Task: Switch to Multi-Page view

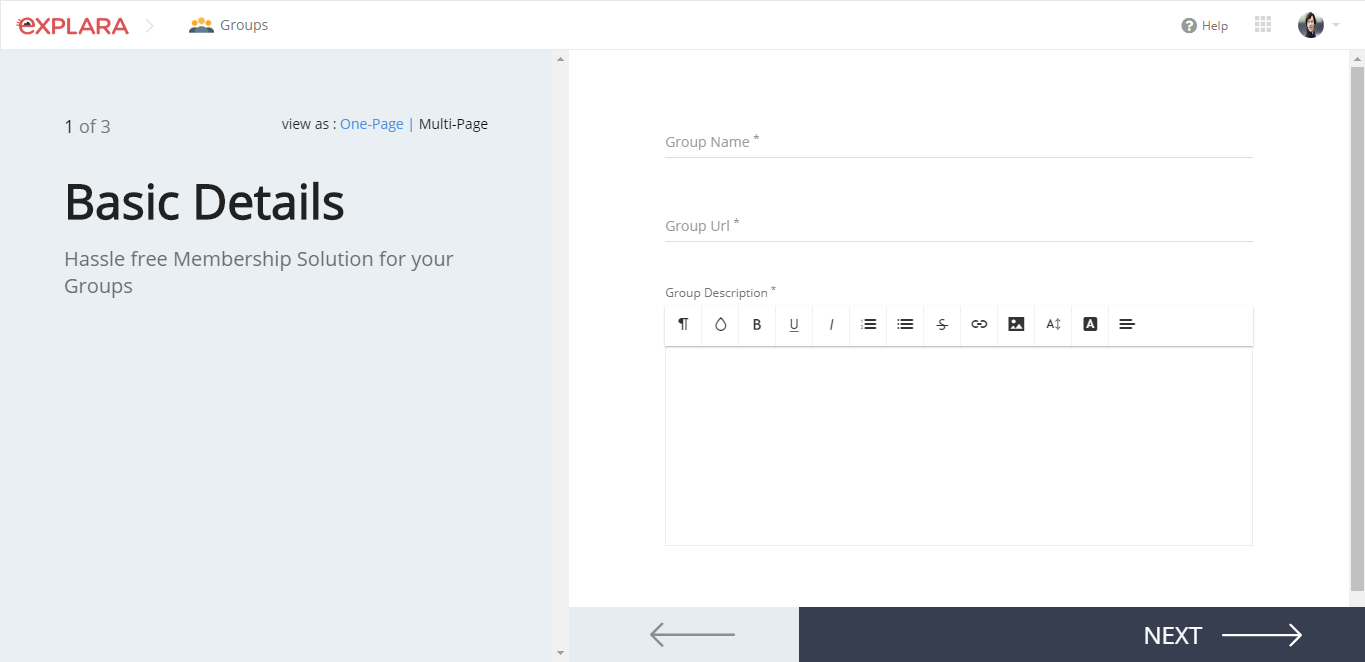Action: pyautogui.click(x=453, y=124)
